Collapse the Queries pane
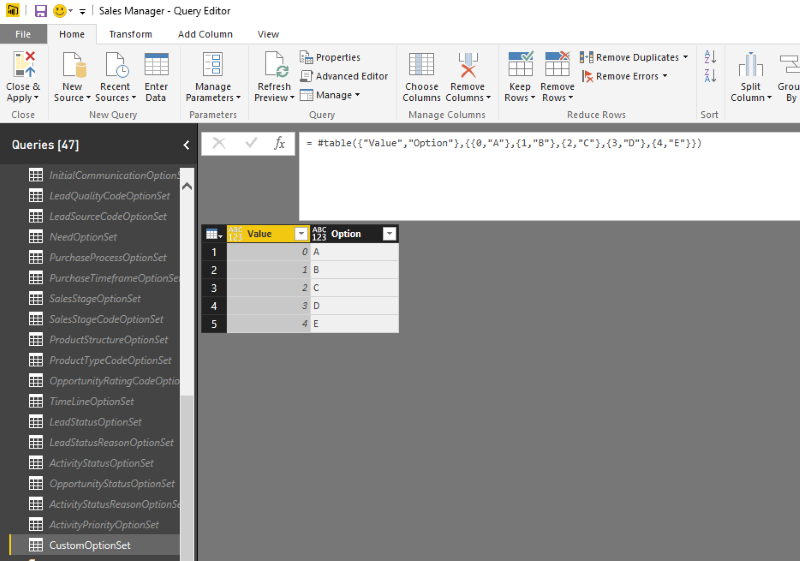The image size is (800, 561). pyautogui.click(x=186, y=145)
